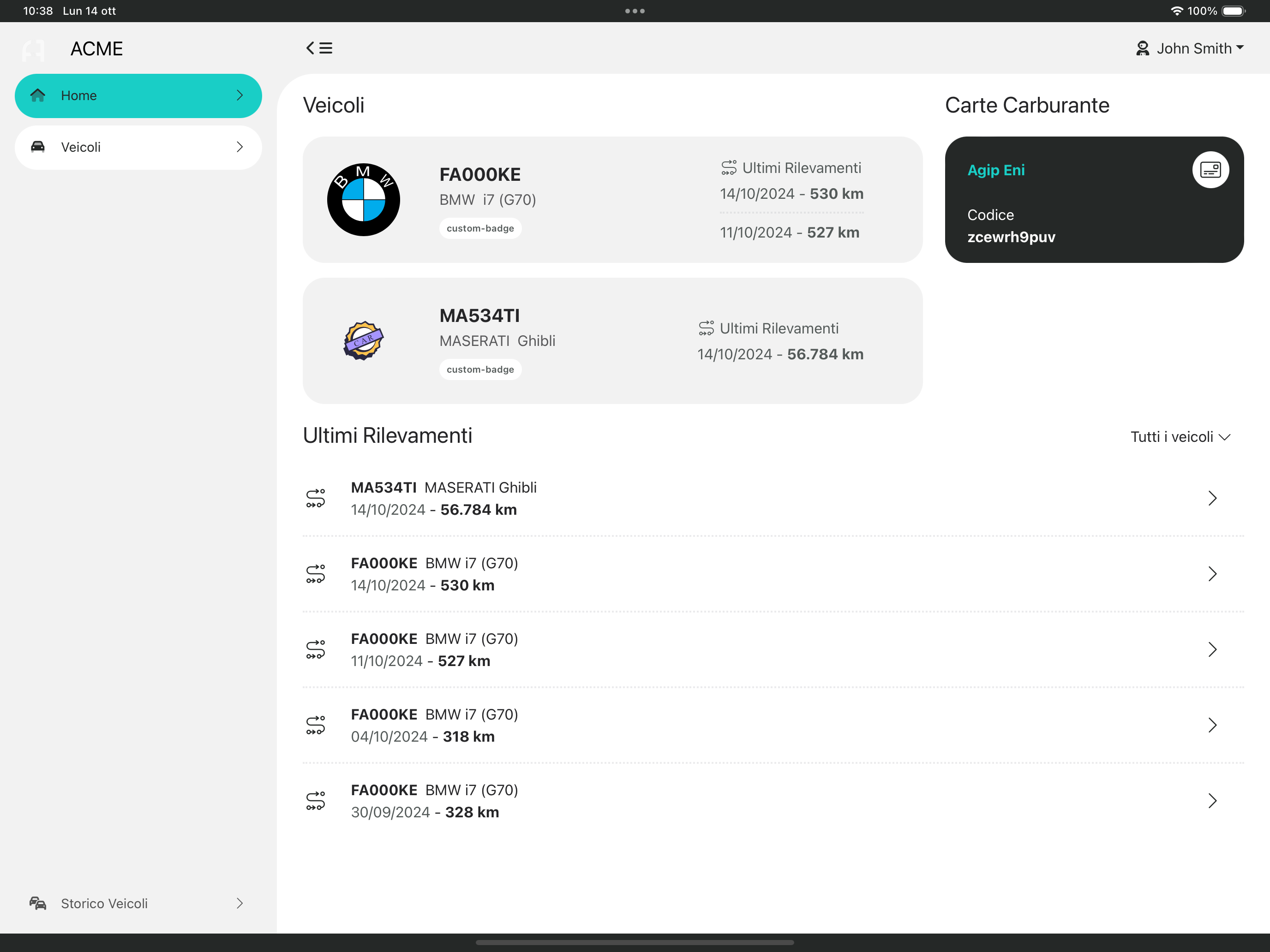Screen dimensions: 1270x952
Task: Click the Veicoli section heading
Action: pyautogui.click(x=334, y=105)
